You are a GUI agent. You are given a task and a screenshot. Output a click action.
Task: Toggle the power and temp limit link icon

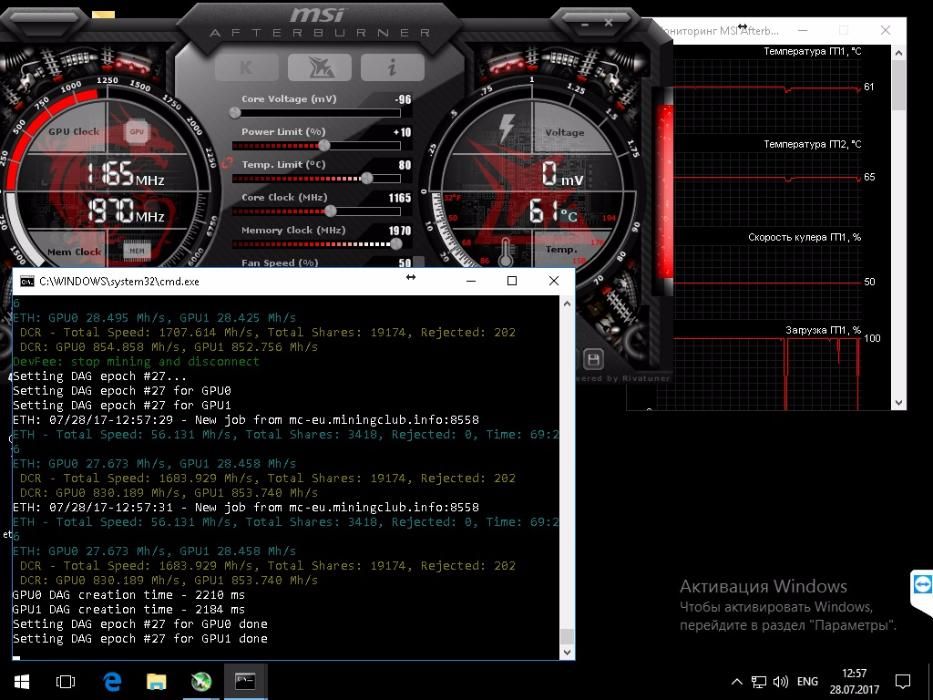[226, 162]
